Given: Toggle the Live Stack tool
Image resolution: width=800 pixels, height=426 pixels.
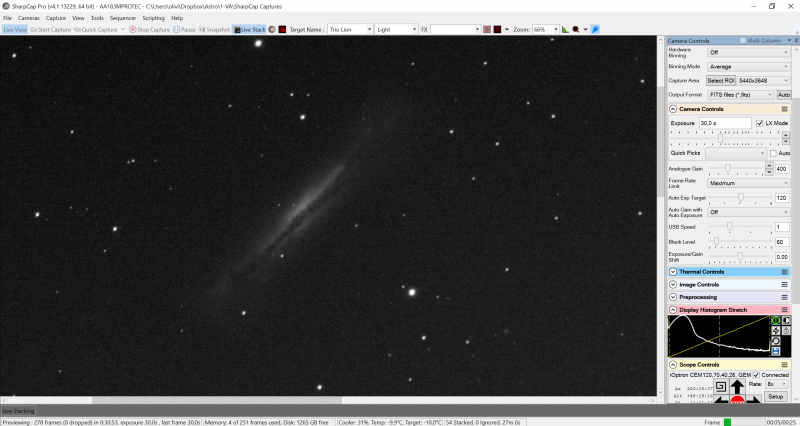Looking at the screenshot, I should [x=249, y=30].
